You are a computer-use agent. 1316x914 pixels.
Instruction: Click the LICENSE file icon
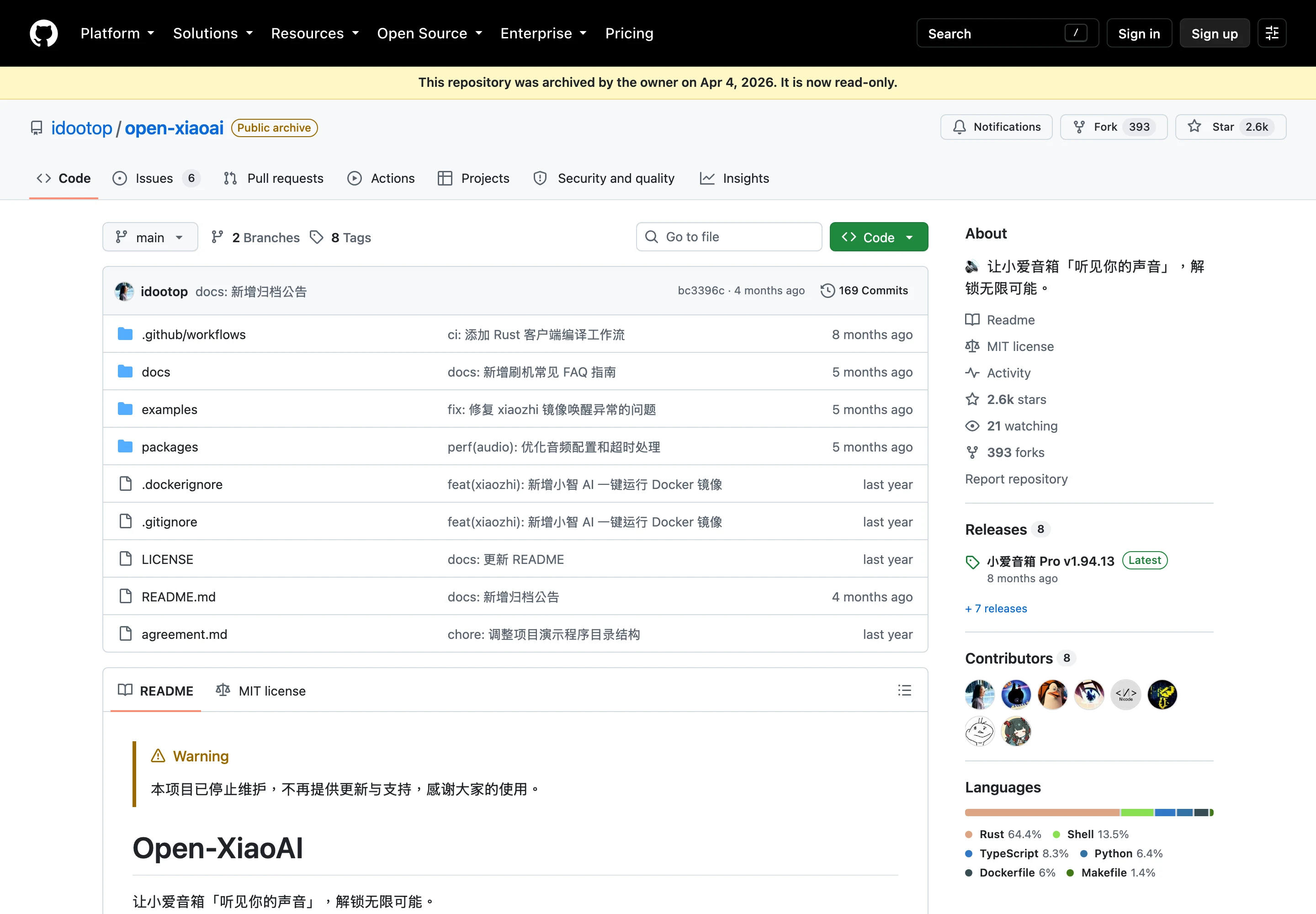coord(125,559)
